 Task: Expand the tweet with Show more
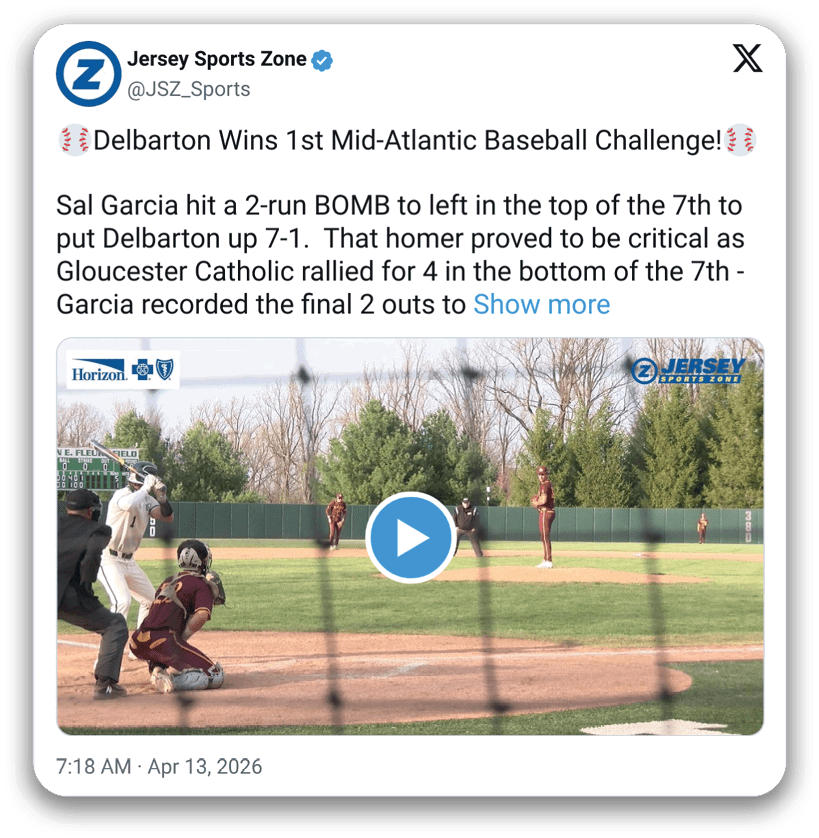click(x=541, y=304)
